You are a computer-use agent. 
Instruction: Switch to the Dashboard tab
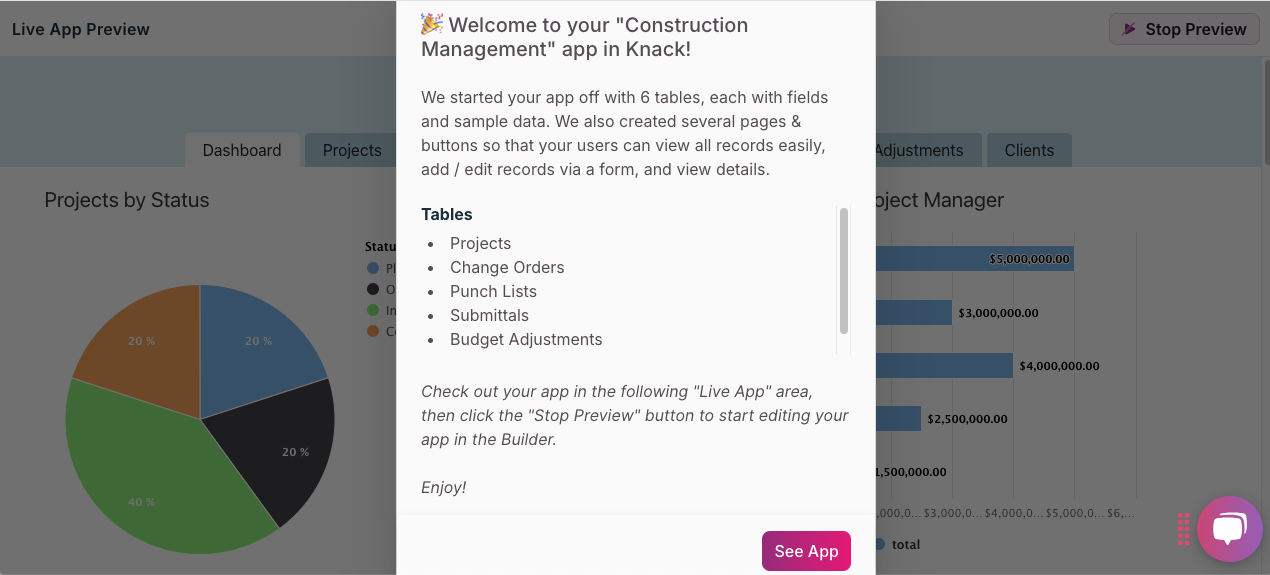click(x=242, y=150)
